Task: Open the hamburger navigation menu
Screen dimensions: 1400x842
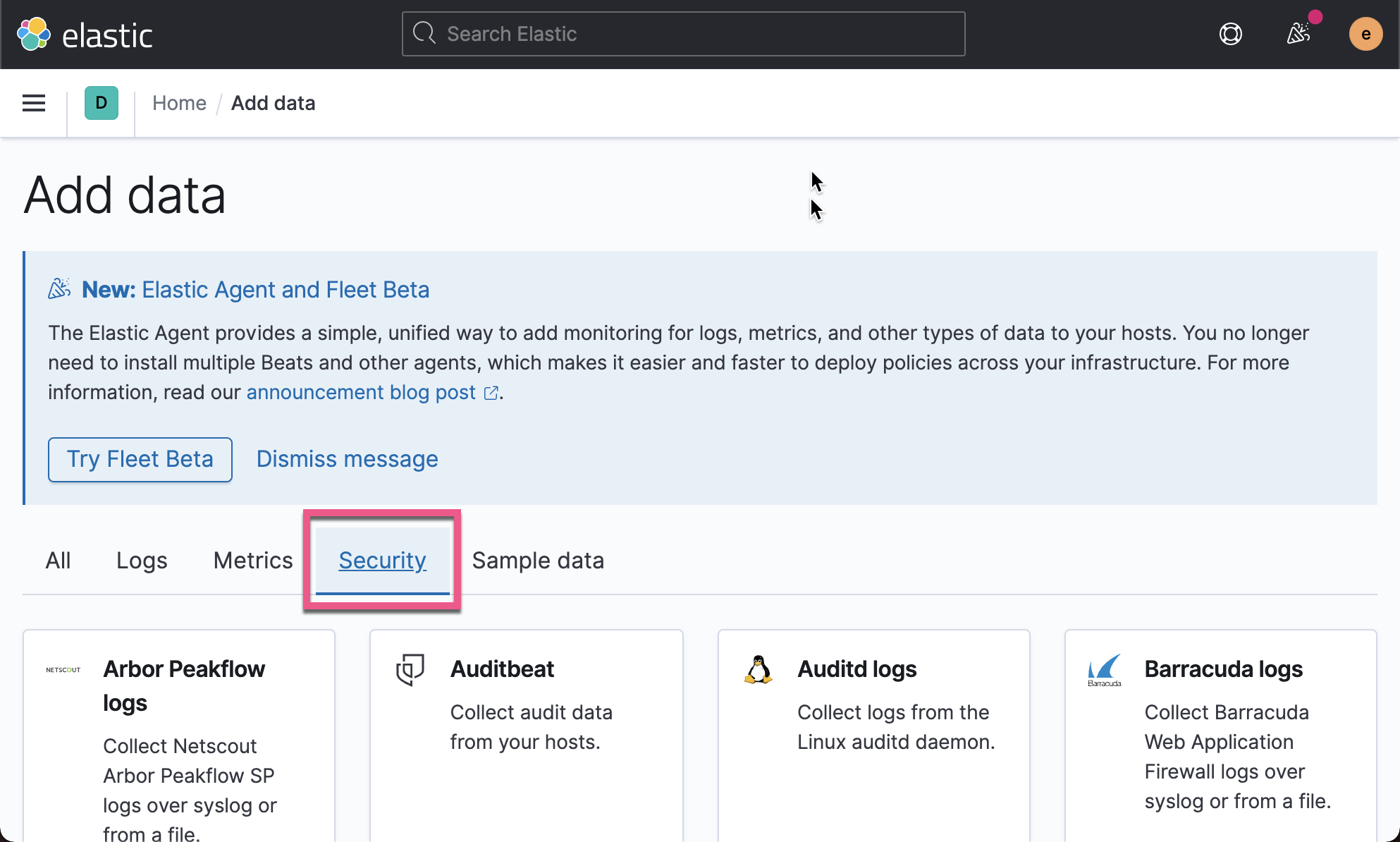Action: [x=33, y=103]
